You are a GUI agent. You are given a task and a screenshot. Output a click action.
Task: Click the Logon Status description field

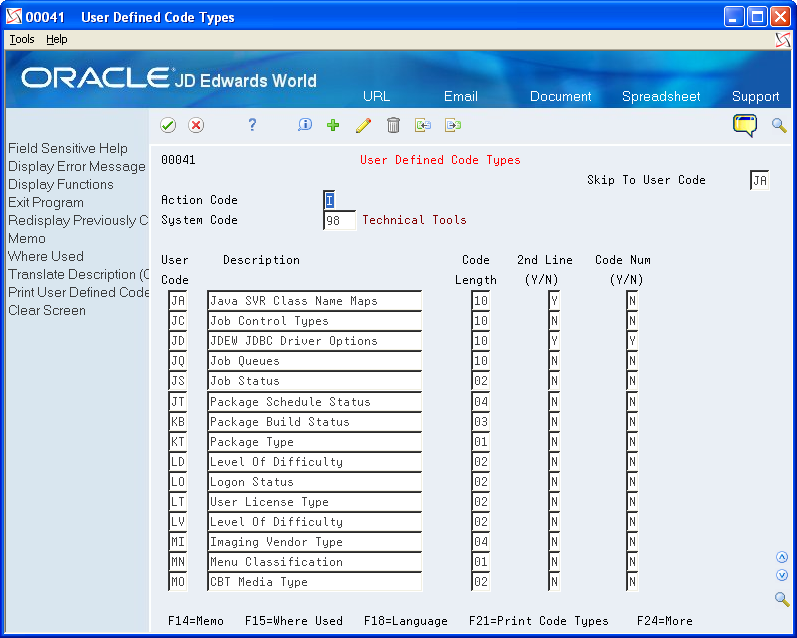pyautogui.click(x=315, y=481)
